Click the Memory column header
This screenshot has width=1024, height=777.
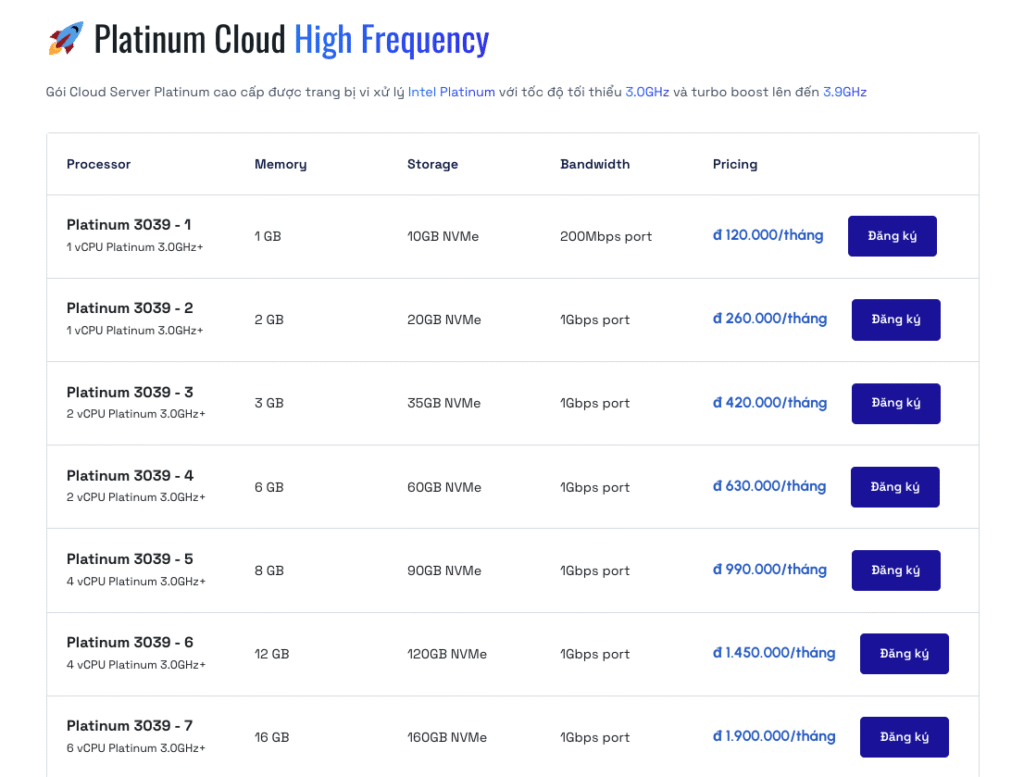click(280, 164)
